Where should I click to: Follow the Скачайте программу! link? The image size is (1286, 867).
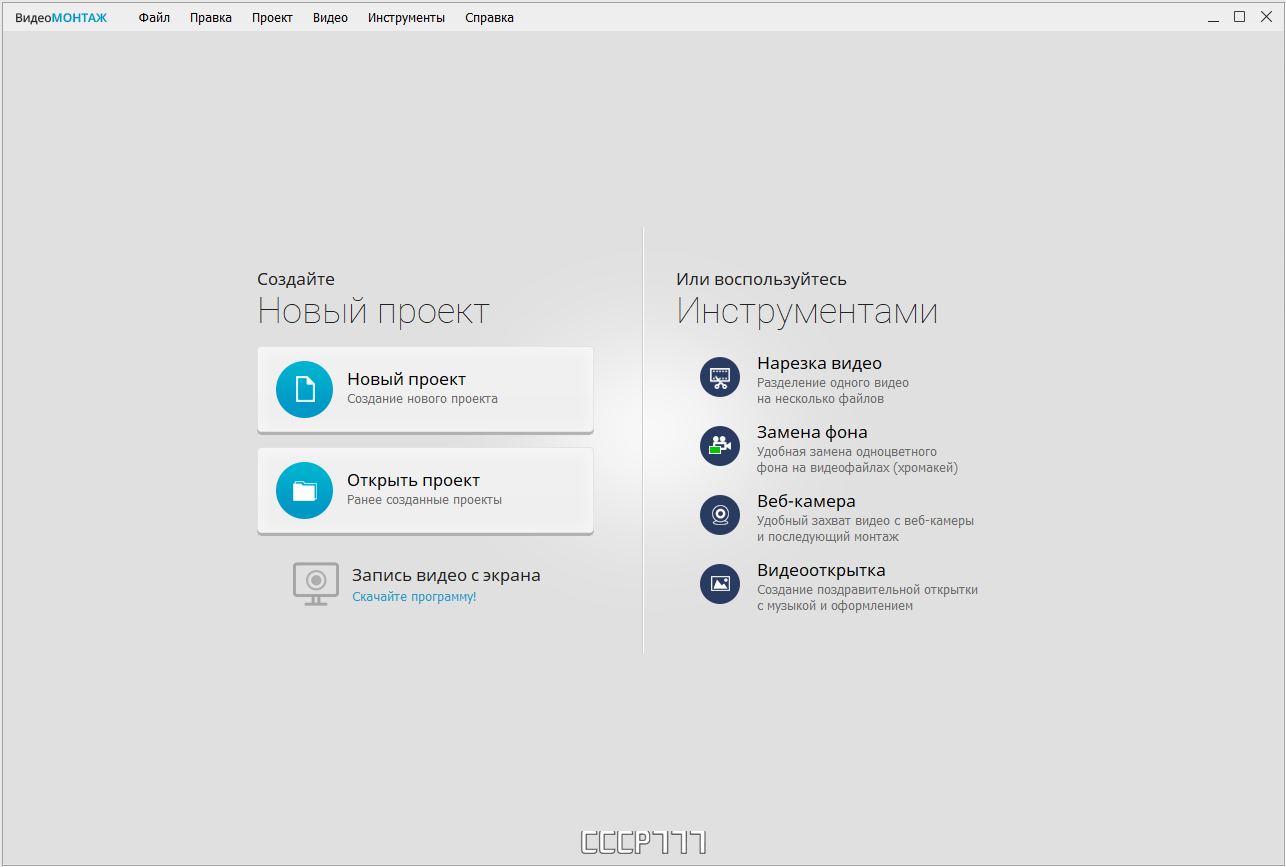(414, 597)
